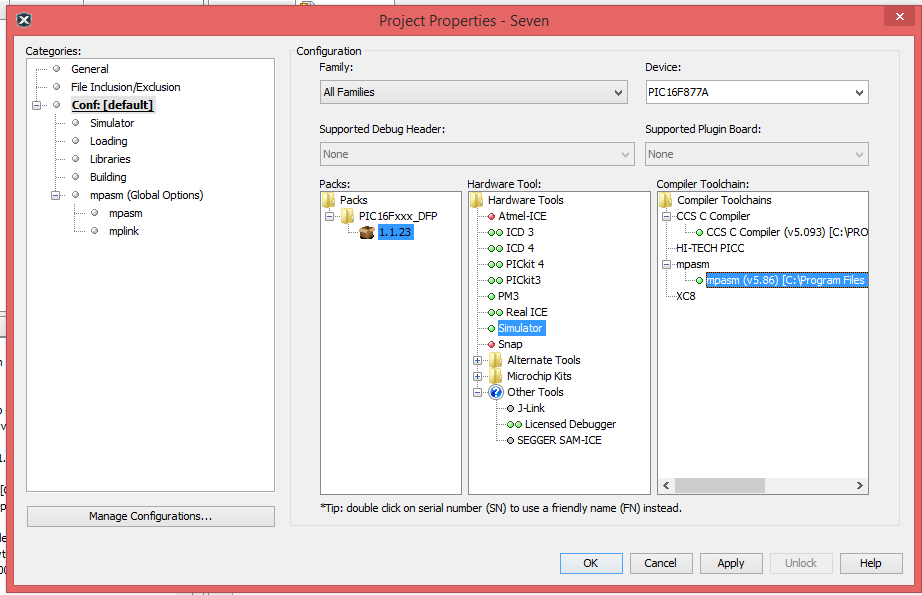
Task: Select File Inclusion/Exclusion category
Action: (x=125, y=87)
